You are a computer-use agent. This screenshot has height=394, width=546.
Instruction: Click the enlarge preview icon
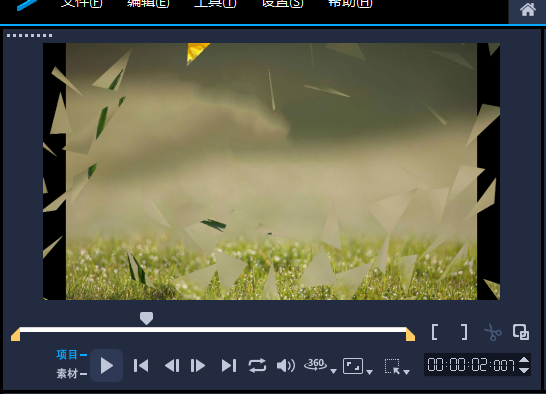[x=521, y=332]
